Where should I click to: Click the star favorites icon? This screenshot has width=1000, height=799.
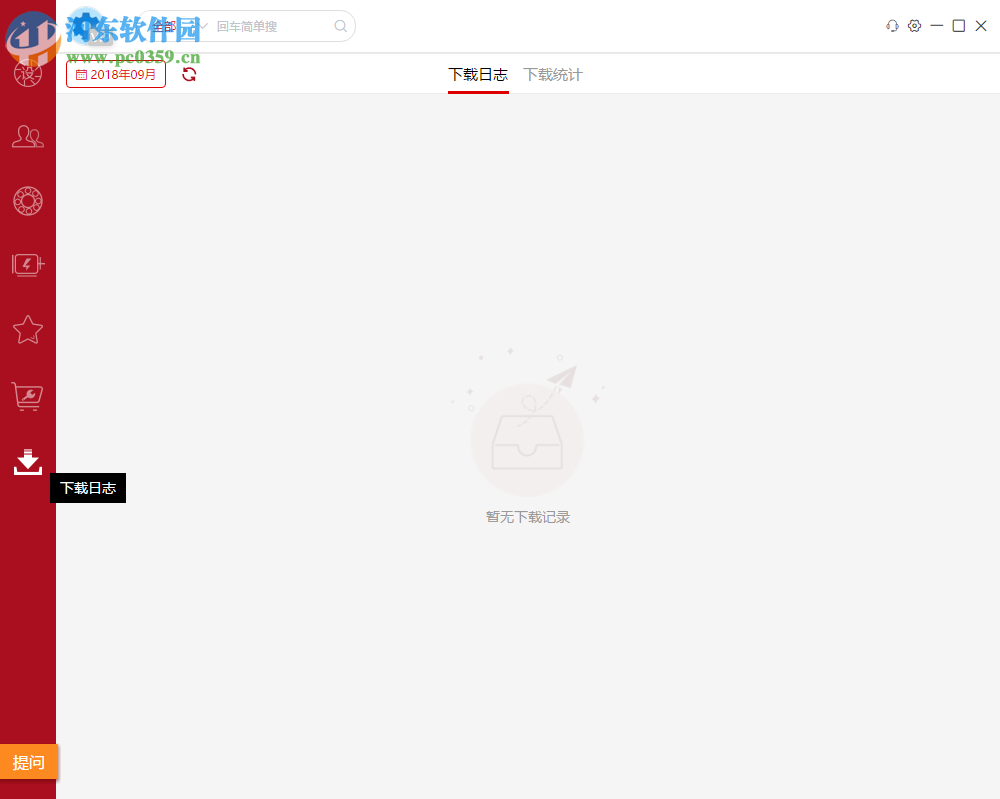pos(27,330)
